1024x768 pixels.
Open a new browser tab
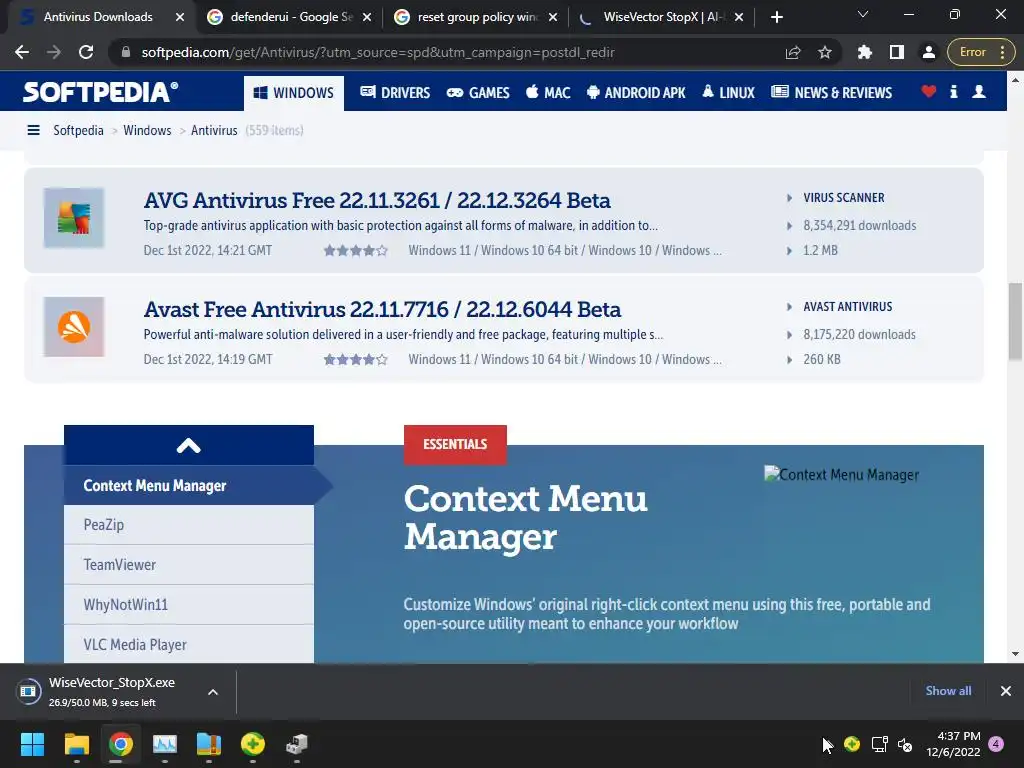pyautogui.click(x=776, y=17)
